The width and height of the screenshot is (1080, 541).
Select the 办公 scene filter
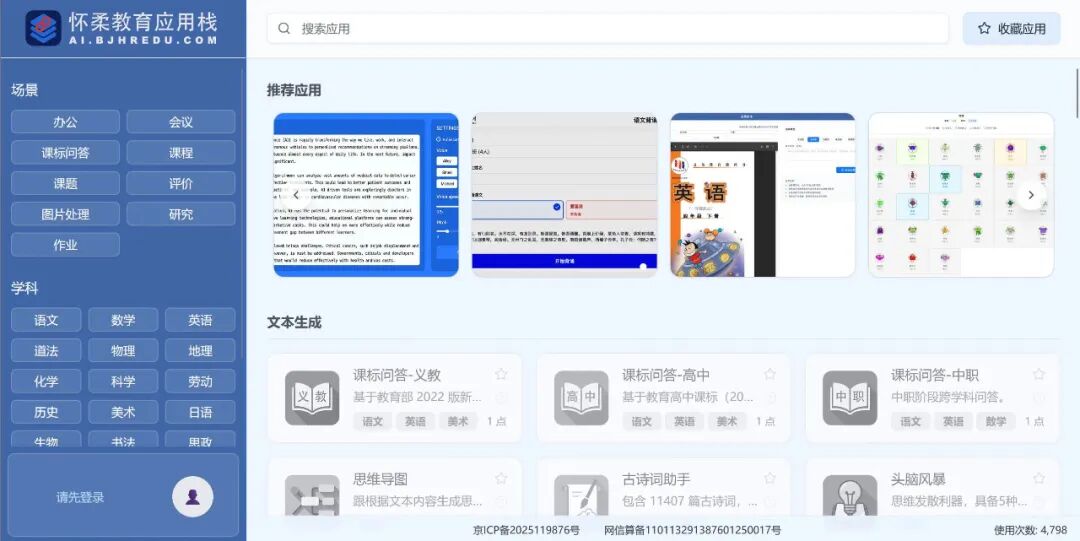point(65,122)
